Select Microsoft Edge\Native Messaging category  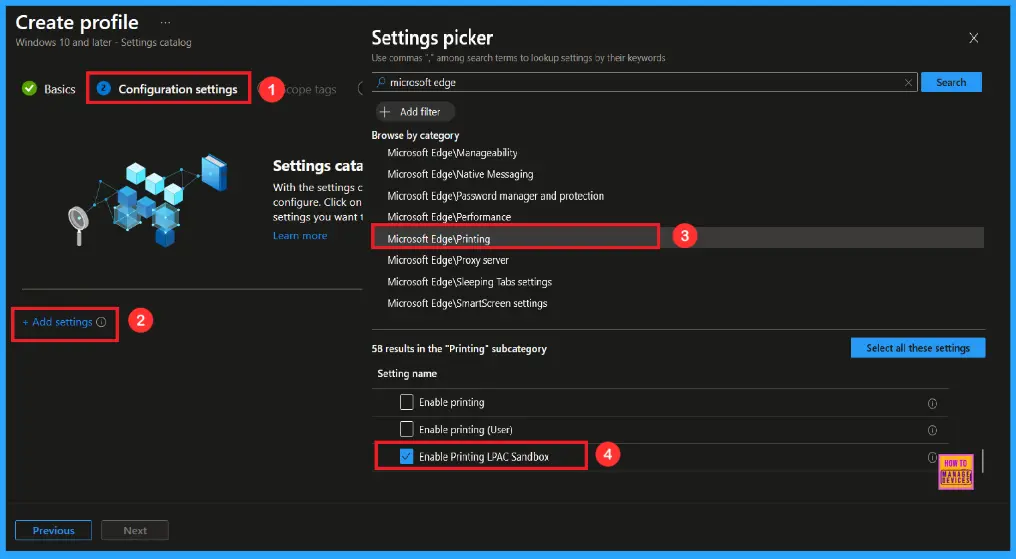coord(460,174)
